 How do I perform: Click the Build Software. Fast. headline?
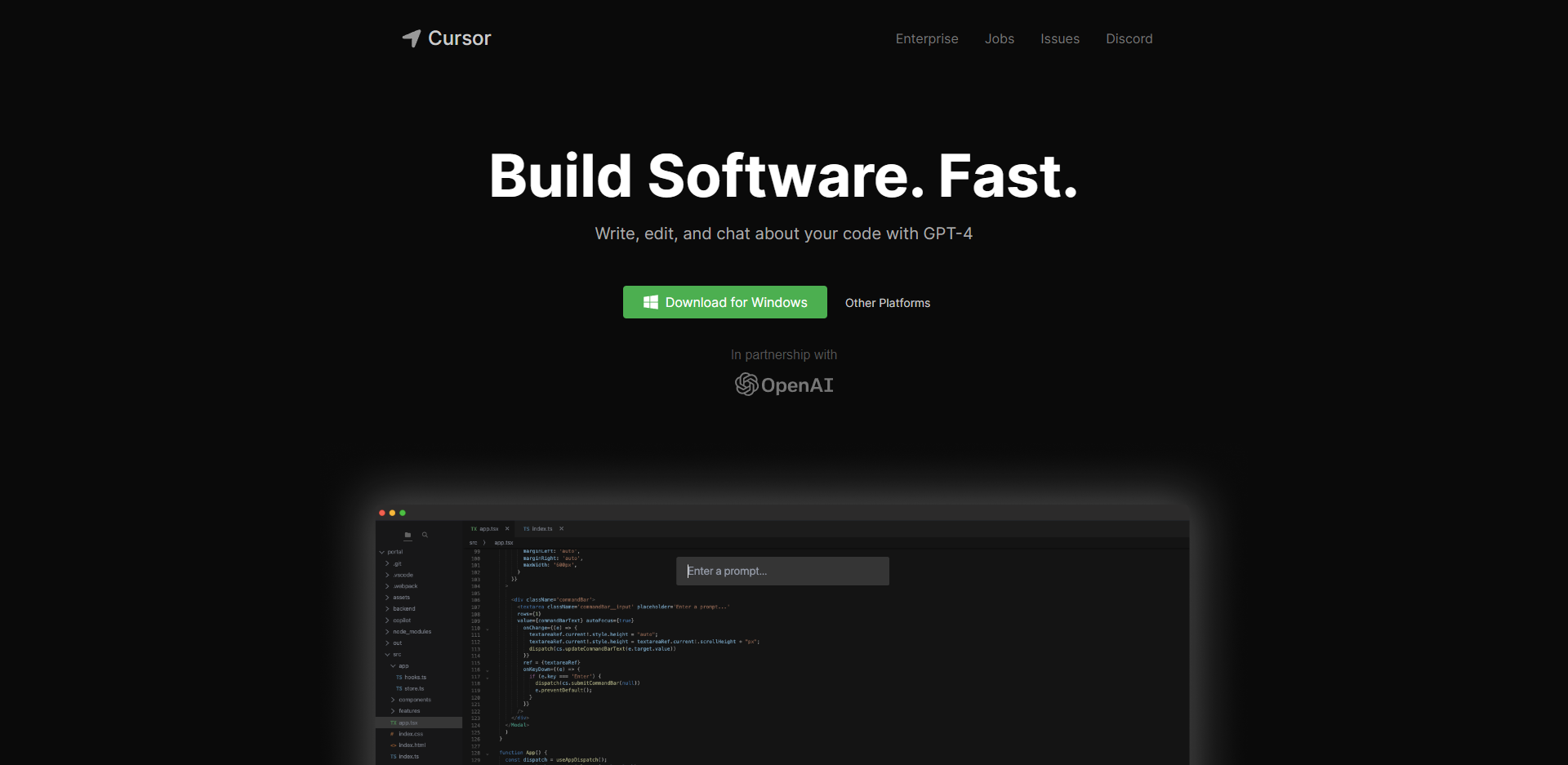tap(784, 176)
